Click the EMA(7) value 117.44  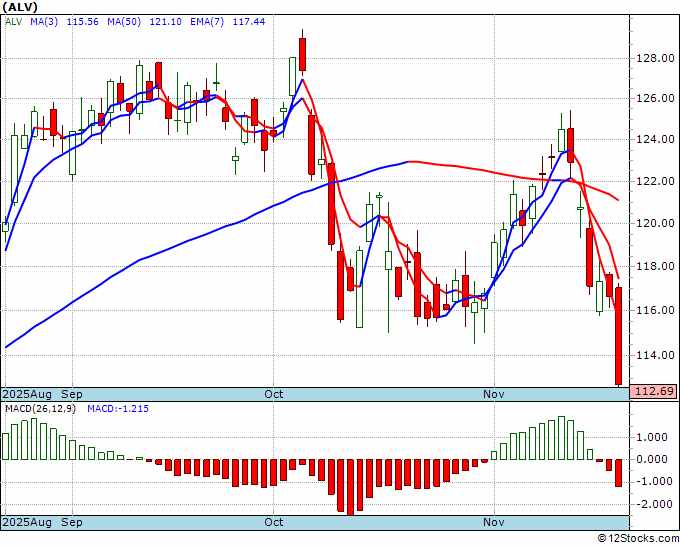point(249,21)
